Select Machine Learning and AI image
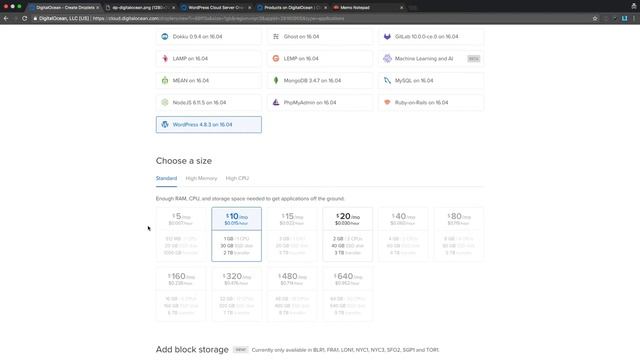 [431, 58]
